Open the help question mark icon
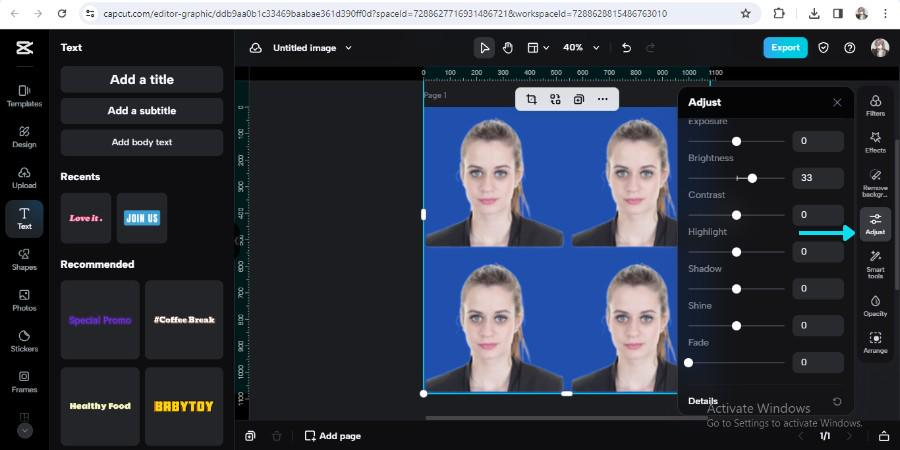 [x=849, y=48]
